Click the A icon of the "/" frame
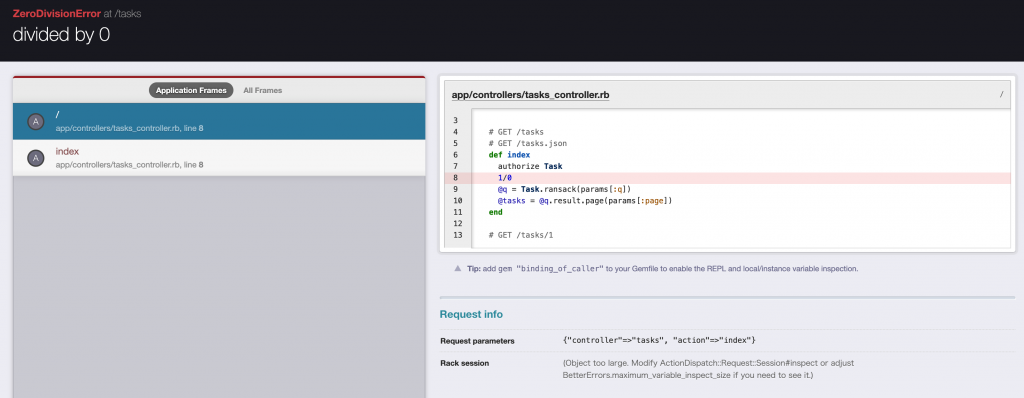The image size is (1024, 398). pyautogui.click(x=36, y=121)
